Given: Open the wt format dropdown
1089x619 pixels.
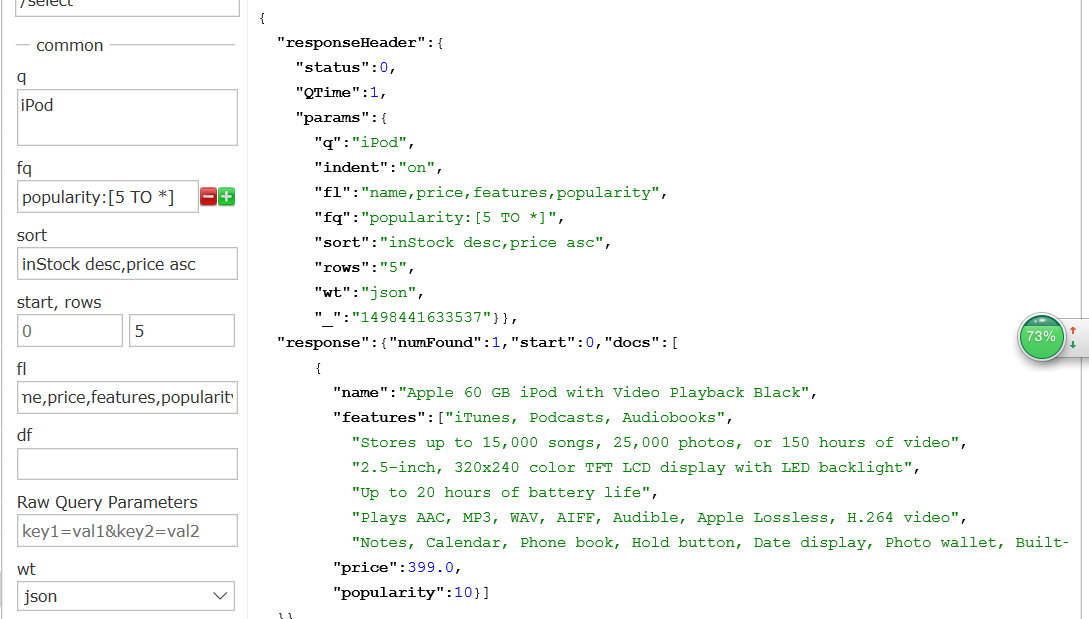Looking at the screenshot, I should (126, 596).
